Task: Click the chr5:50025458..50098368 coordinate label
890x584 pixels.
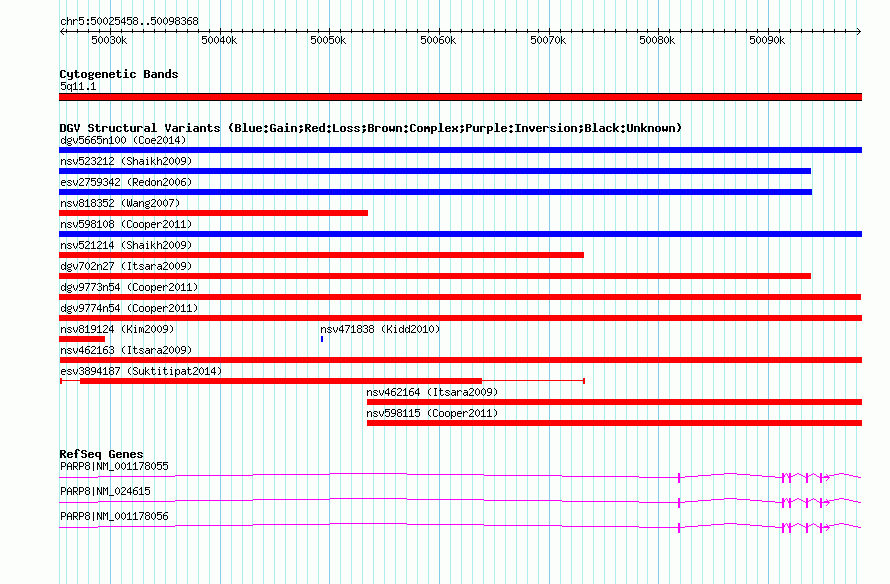Action: point(129,22)
